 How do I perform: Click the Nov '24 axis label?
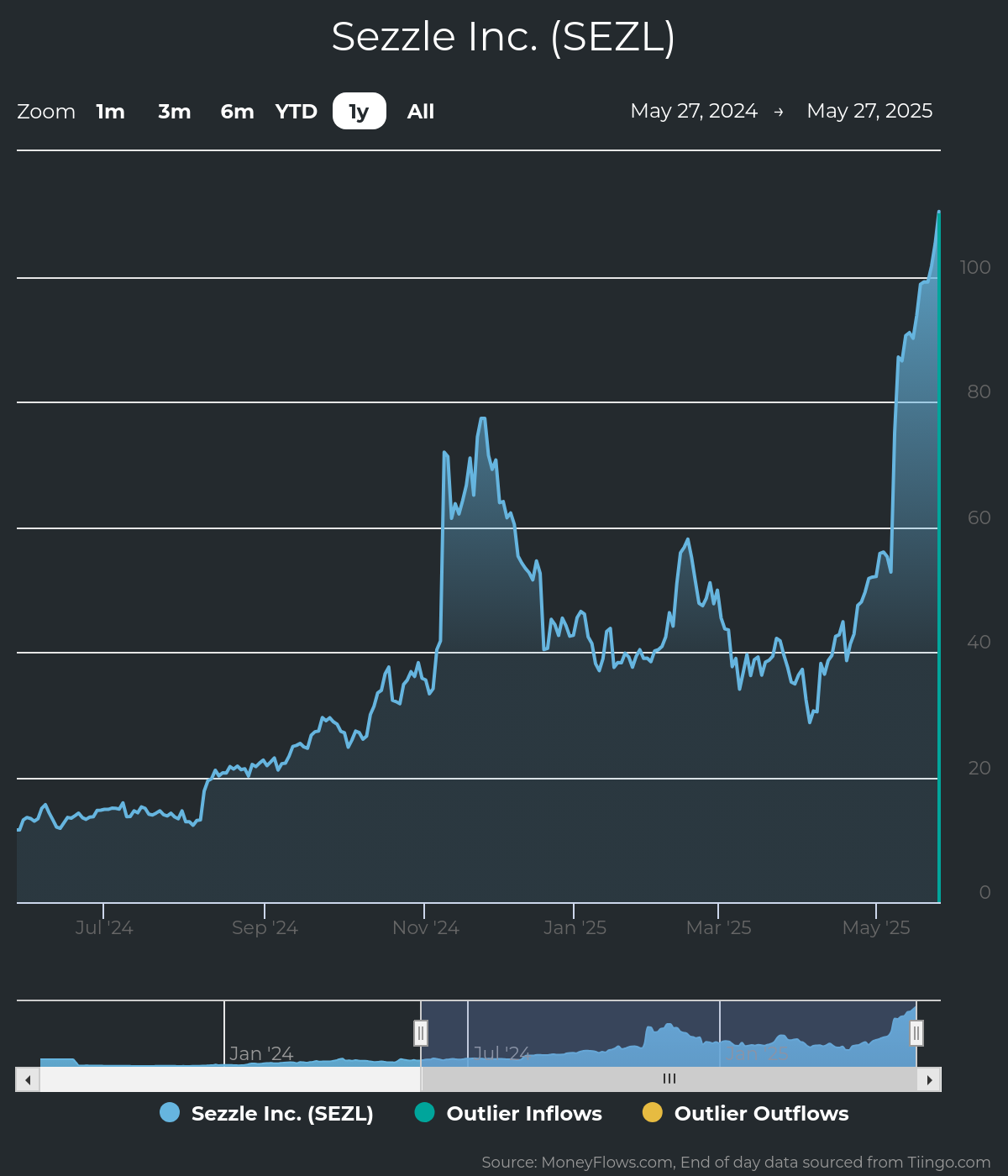tap(425, 927)
